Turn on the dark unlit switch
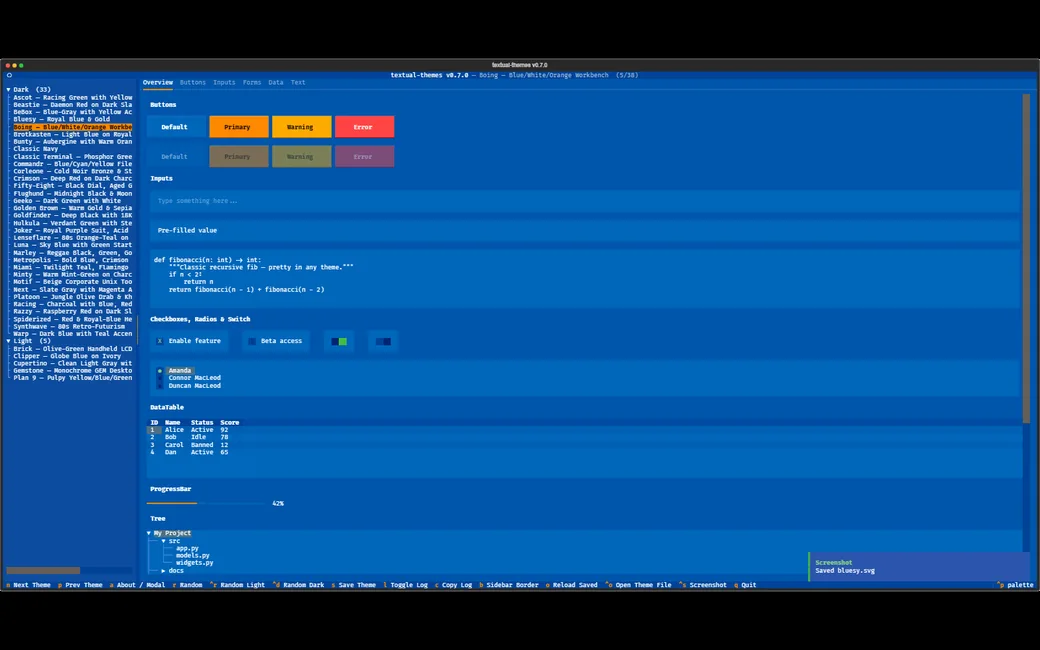Screen dimensions: 1040x650 pos(383,342)
